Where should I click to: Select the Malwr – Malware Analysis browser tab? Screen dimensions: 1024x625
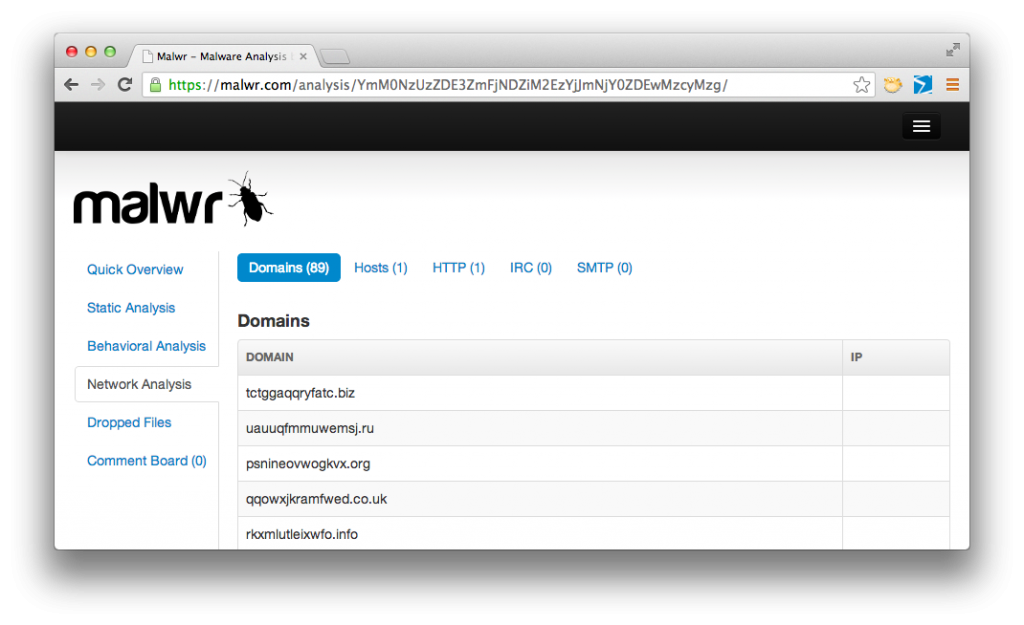coord(222,56)
